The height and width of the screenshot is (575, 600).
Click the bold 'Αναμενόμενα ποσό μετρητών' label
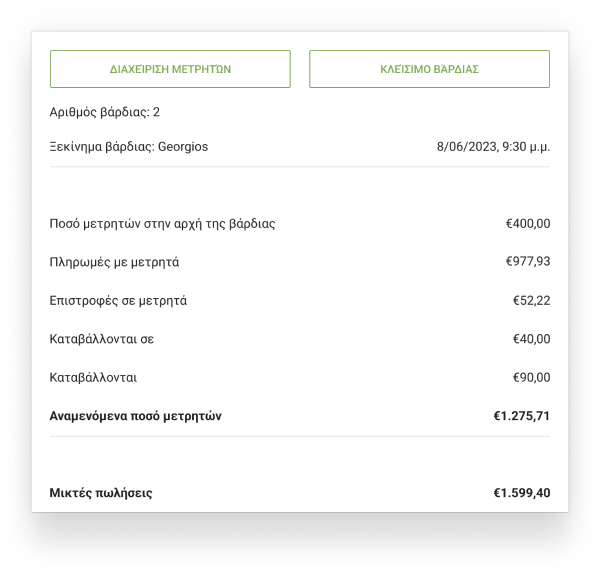135,416
